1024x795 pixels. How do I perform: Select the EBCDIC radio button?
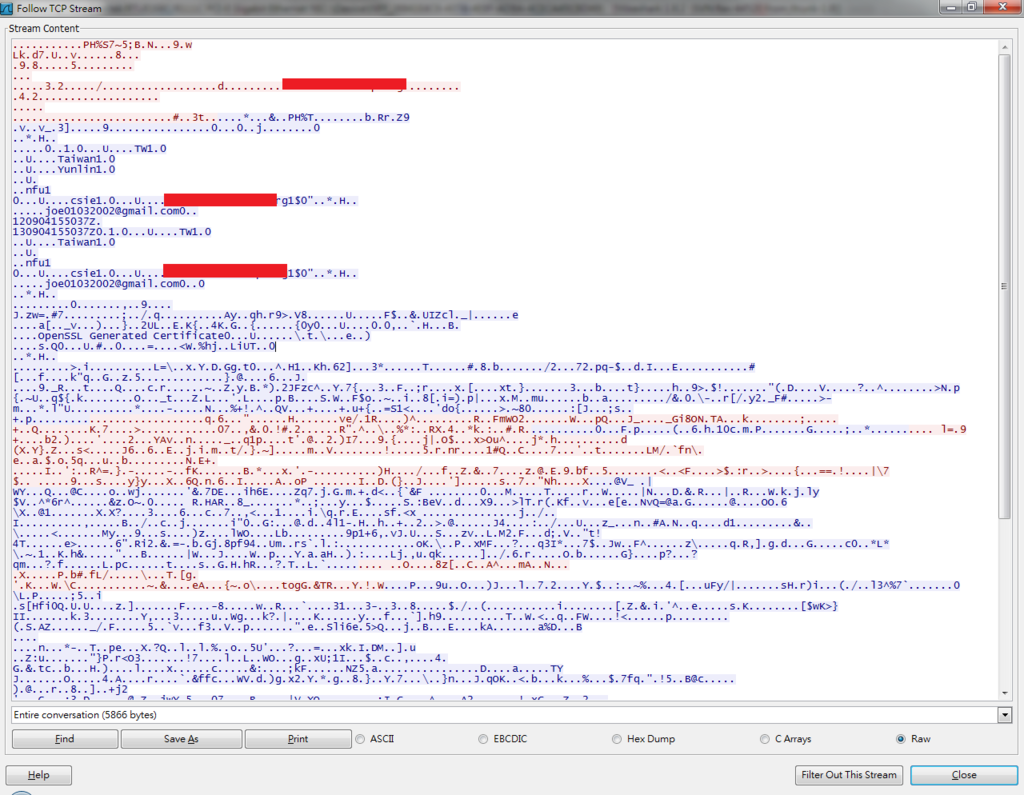coord(483,739)
